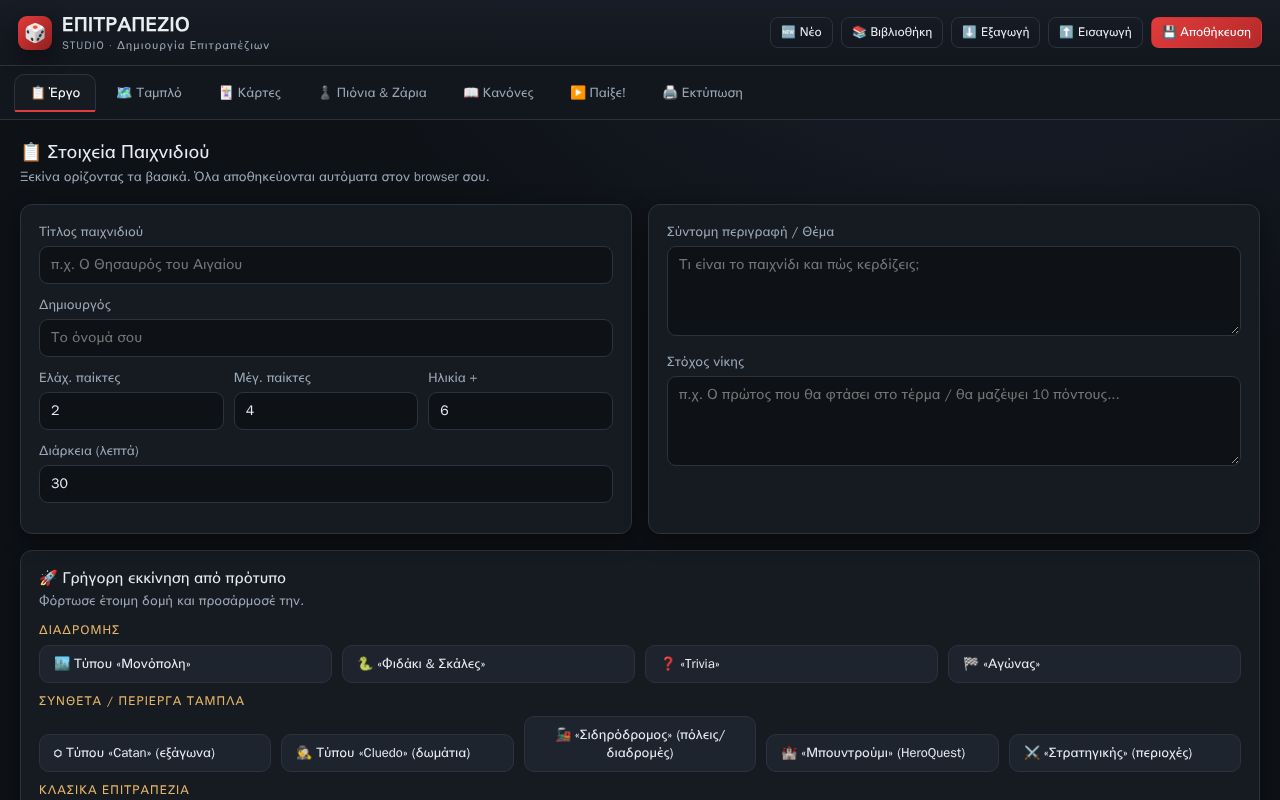
Task: Click the Στοιχεία Παιχνιδιού heading
Action: pos(115,152)
